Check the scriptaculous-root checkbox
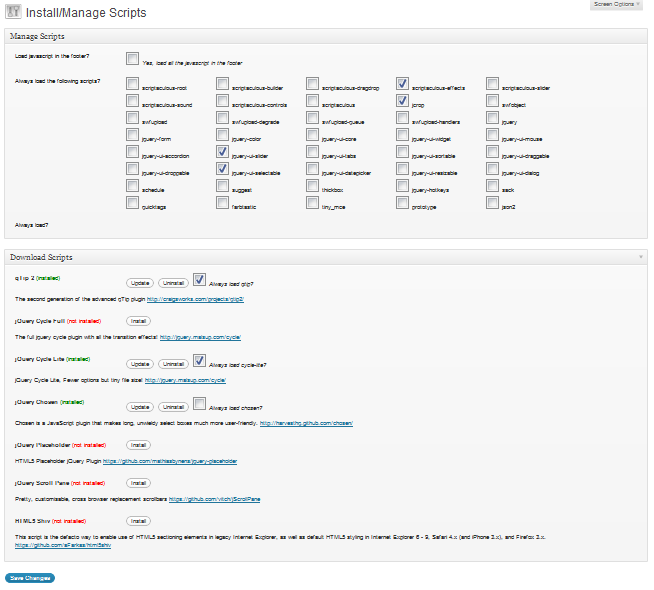Viewport: 654px width, 590px height. click(x=132, y=83)
